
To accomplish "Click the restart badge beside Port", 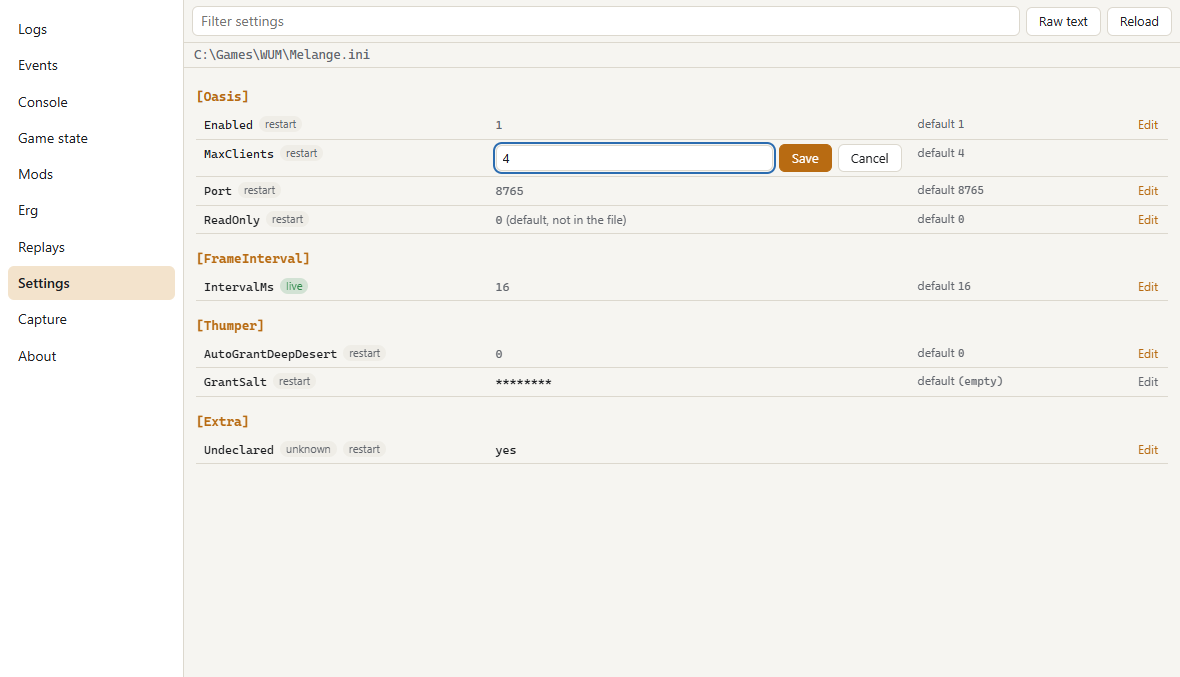I will [260, 190].
